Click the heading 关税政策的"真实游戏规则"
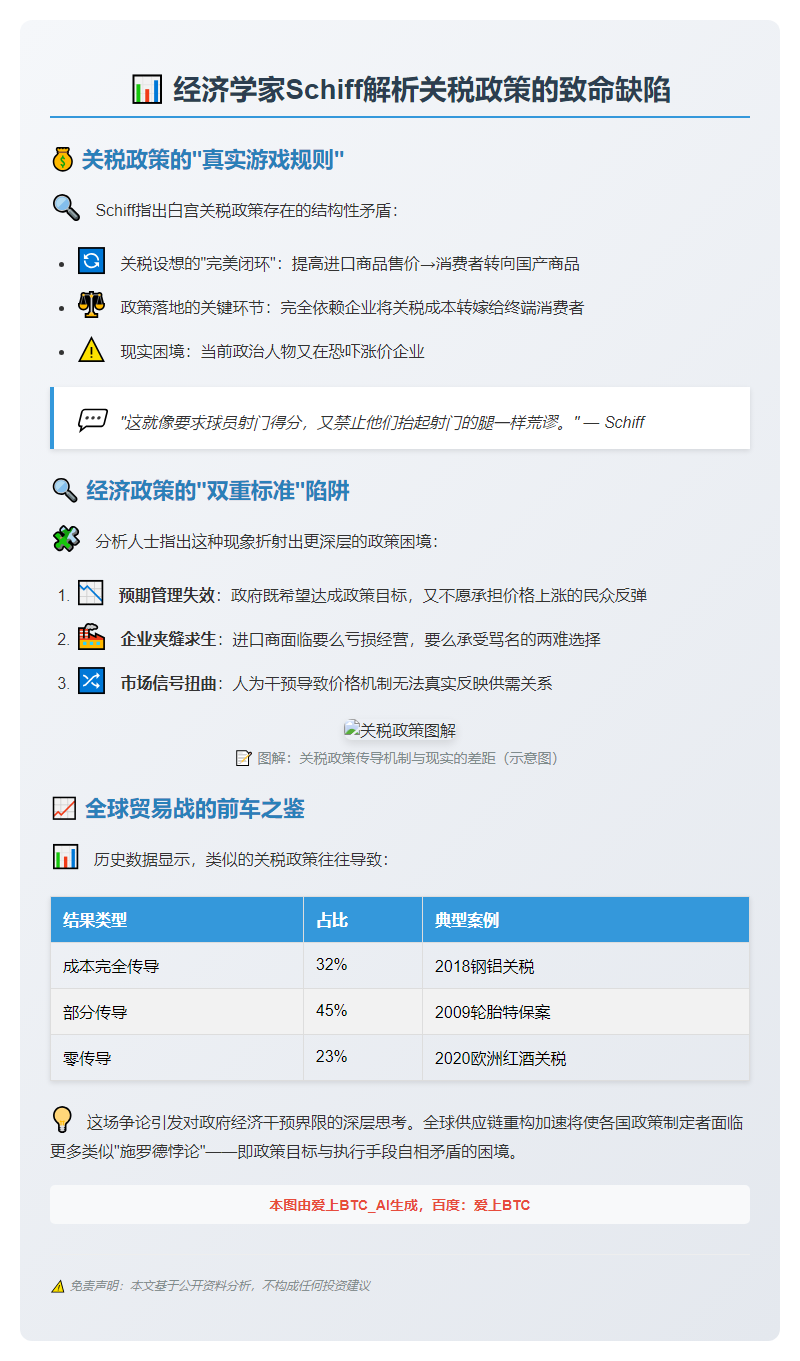Screen dimensions: 800x1361 (x=213, y=160)
